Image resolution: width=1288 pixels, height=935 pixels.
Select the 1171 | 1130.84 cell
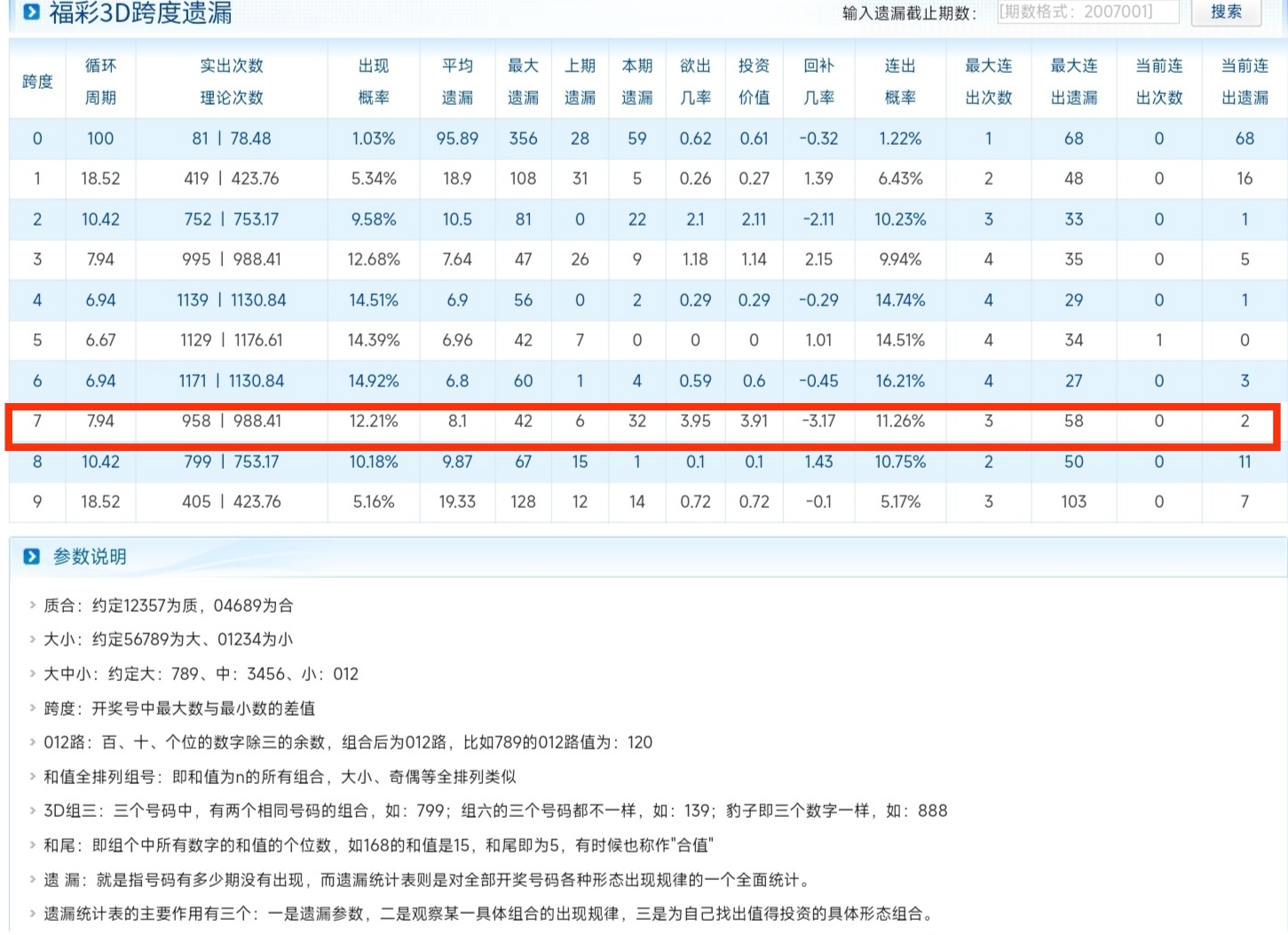(x=232, y=381)
